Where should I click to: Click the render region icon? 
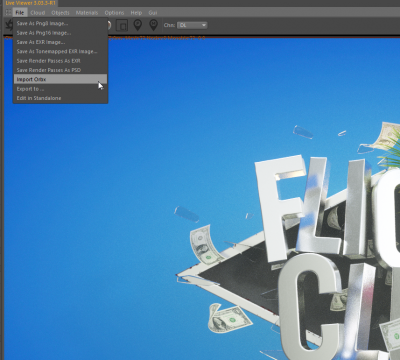click(122, 25)
